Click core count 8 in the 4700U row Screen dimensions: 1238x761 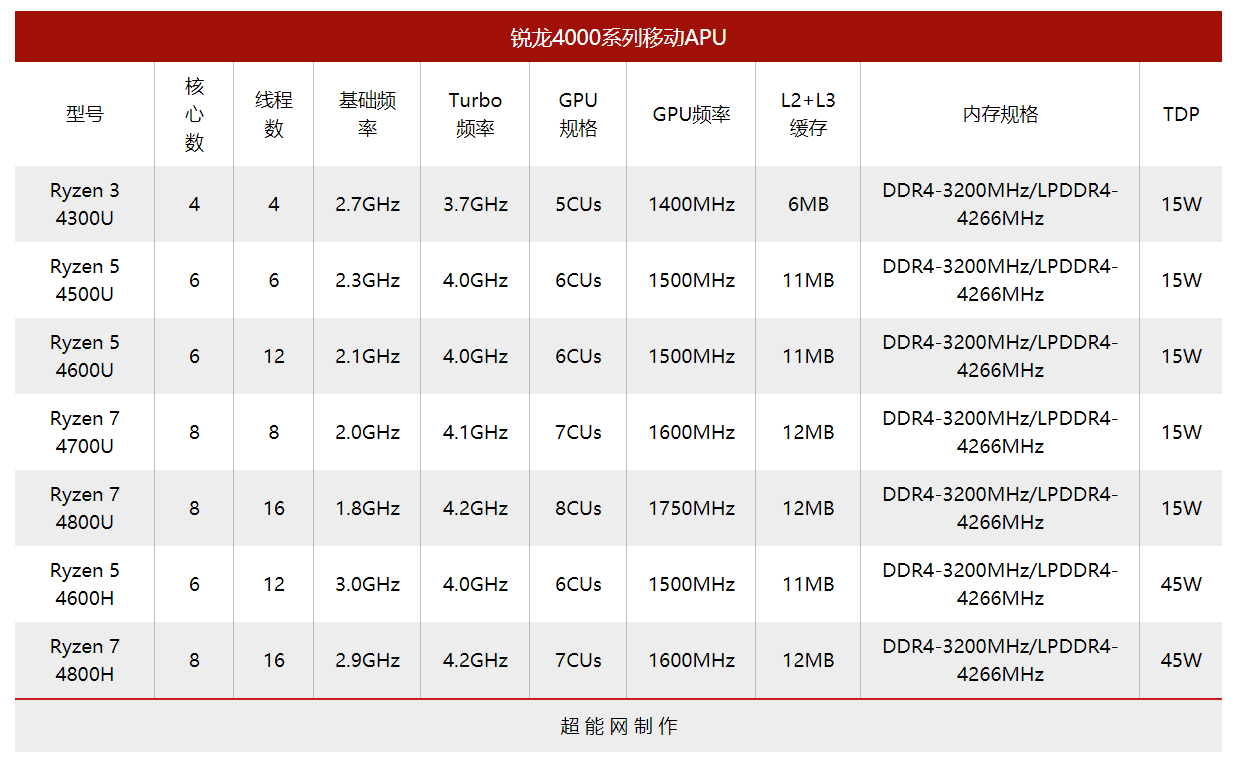click(194, 432)
